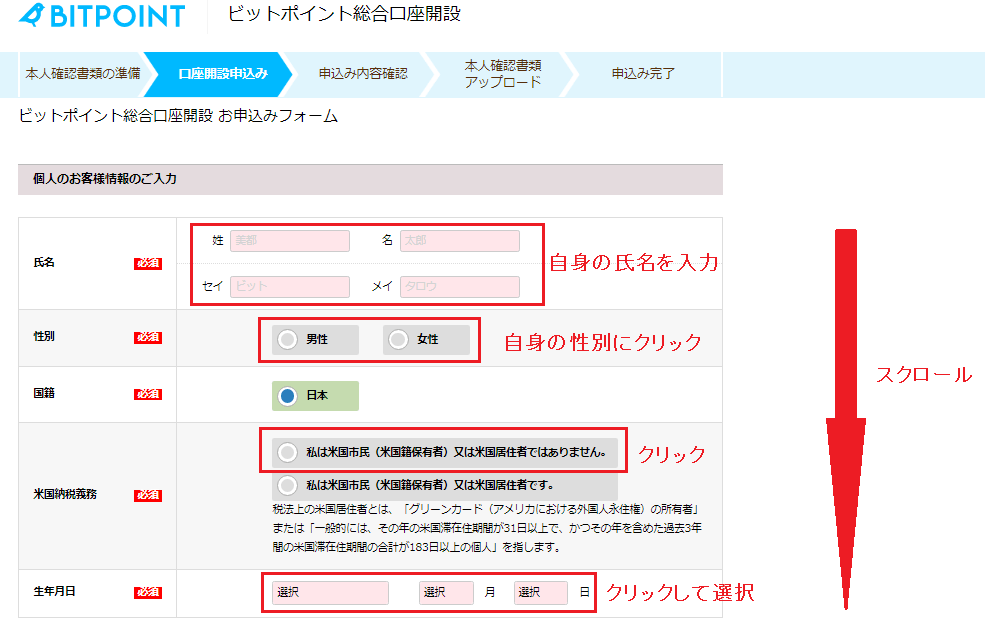This screenshot has height=618, width=985.
Task: Open the birth month 選択 dropdown
Action: (x=446, y=592)
